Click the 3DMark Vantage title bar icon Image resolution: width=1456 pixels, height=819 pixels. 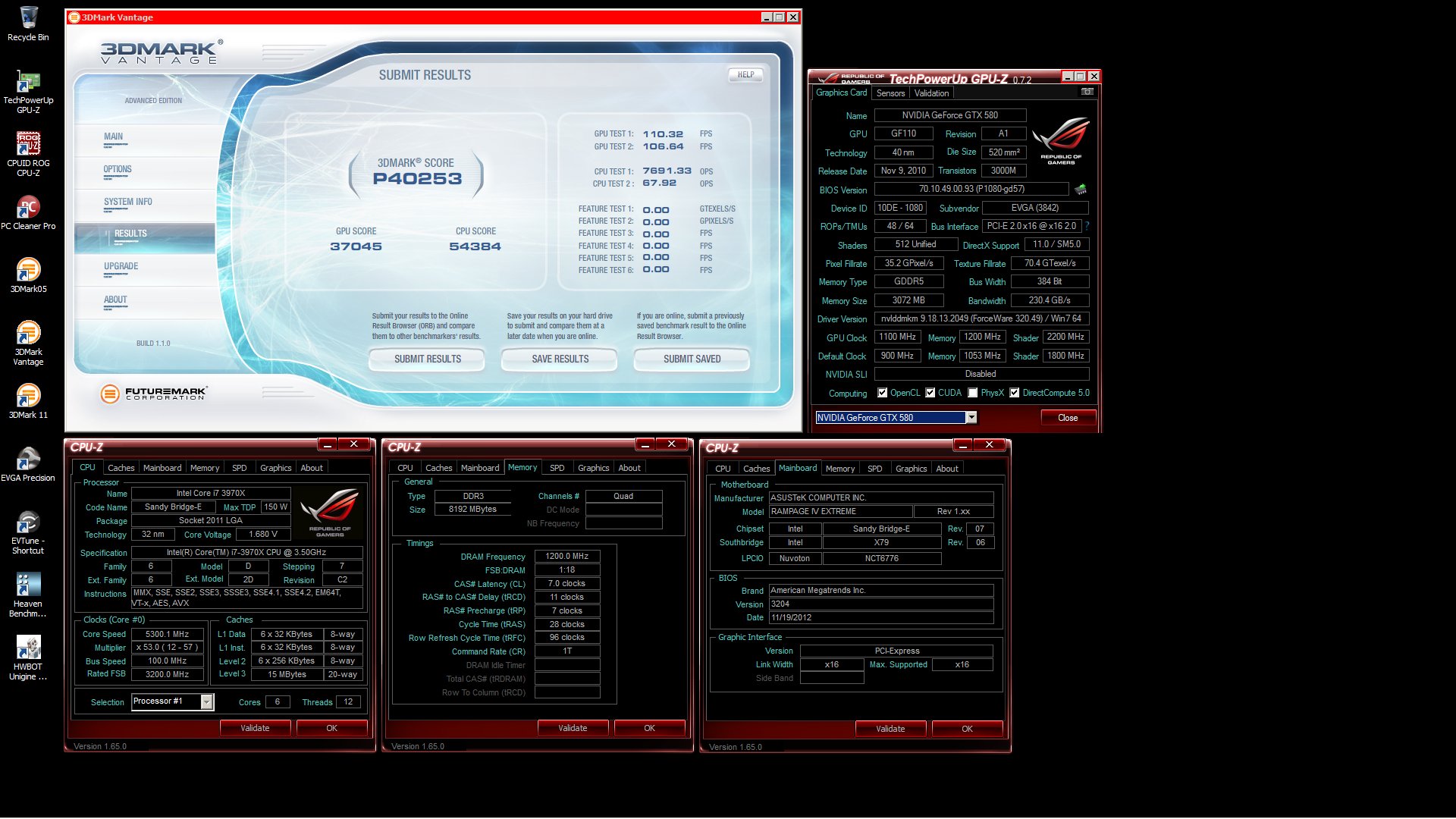point(74,17)
